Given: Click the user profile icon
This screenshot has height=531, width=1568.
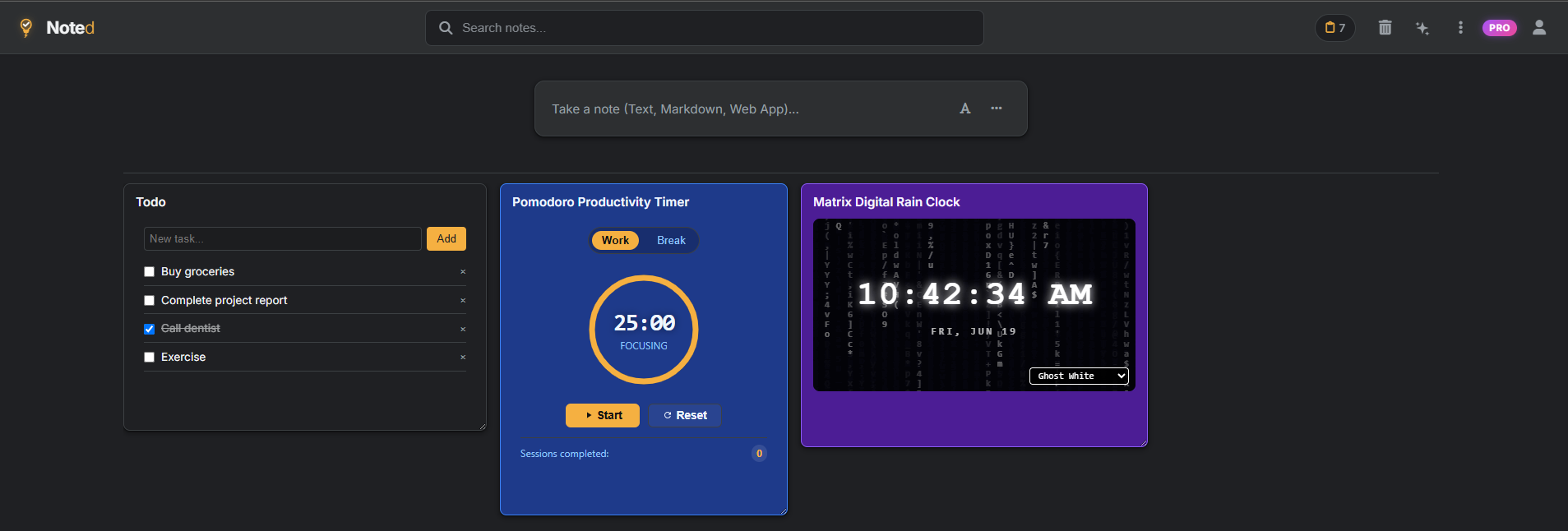Looking at the screenshot, I should [1539, 28].
